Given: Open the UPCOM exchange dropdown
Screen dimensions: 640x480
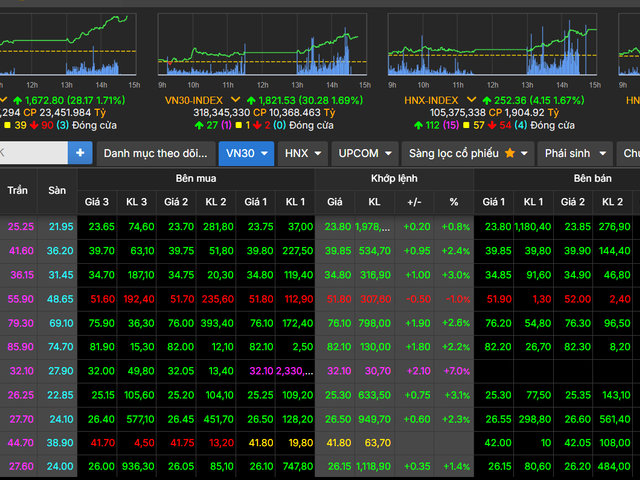Looking at the screenshot, I should [x=364, y=153].
